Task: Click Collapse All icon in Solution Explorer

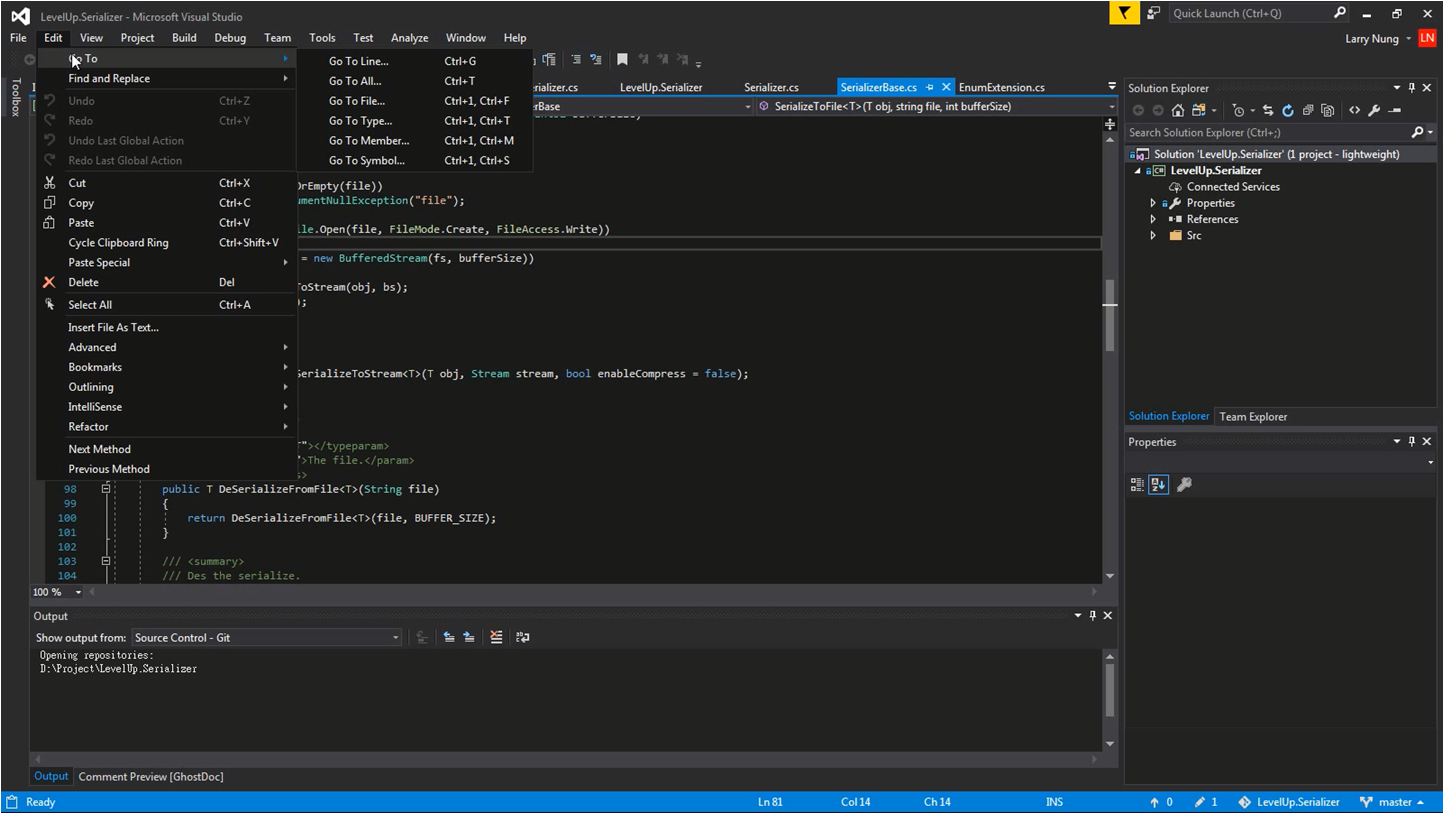Action: pos(1308,110)
